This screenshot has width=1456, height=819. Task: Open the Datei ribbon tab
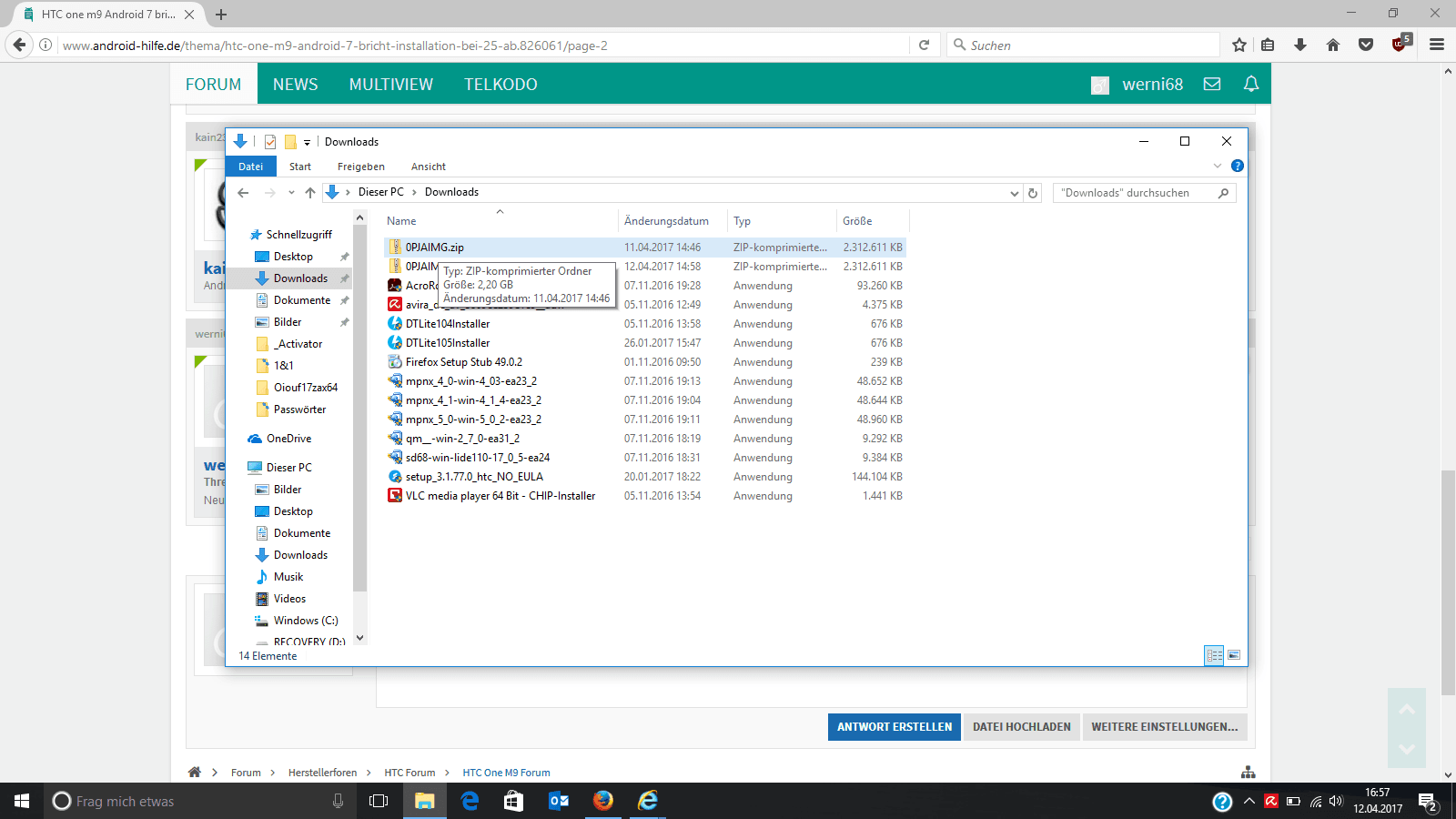[x=251, y=167]
